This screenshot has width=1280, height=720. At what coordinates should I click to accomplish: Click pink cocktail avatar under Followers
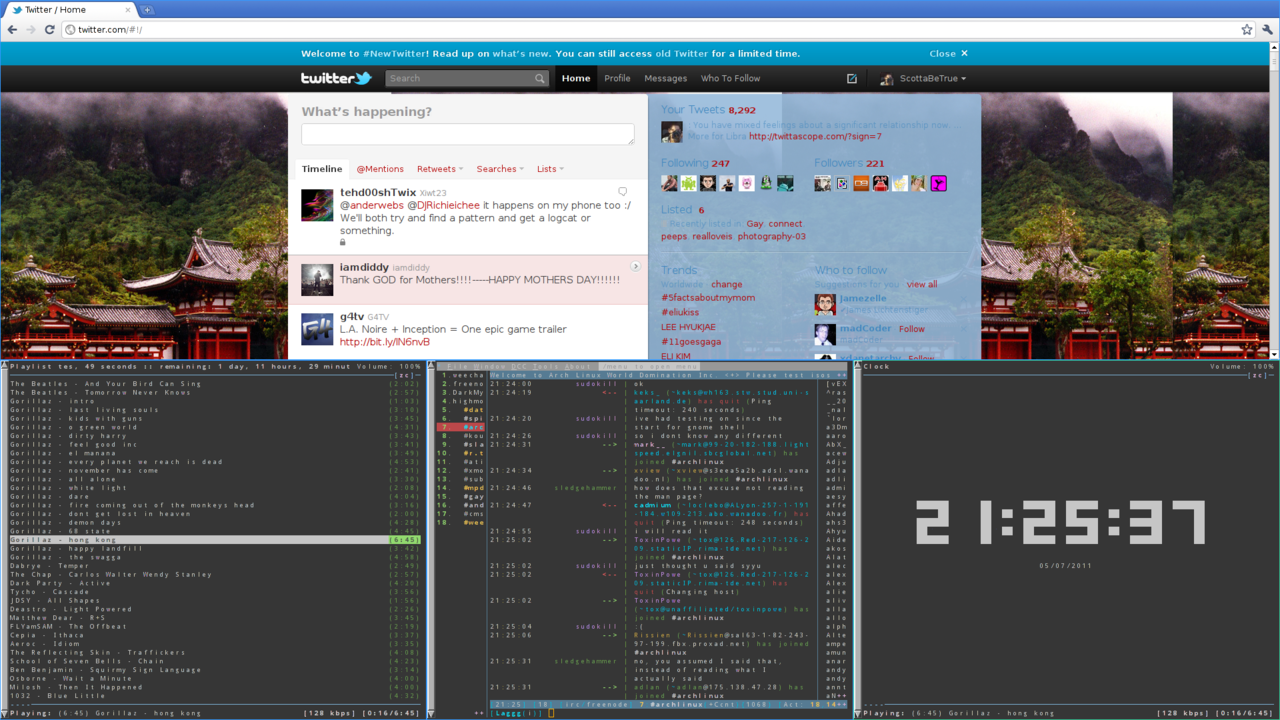[938, 183]
